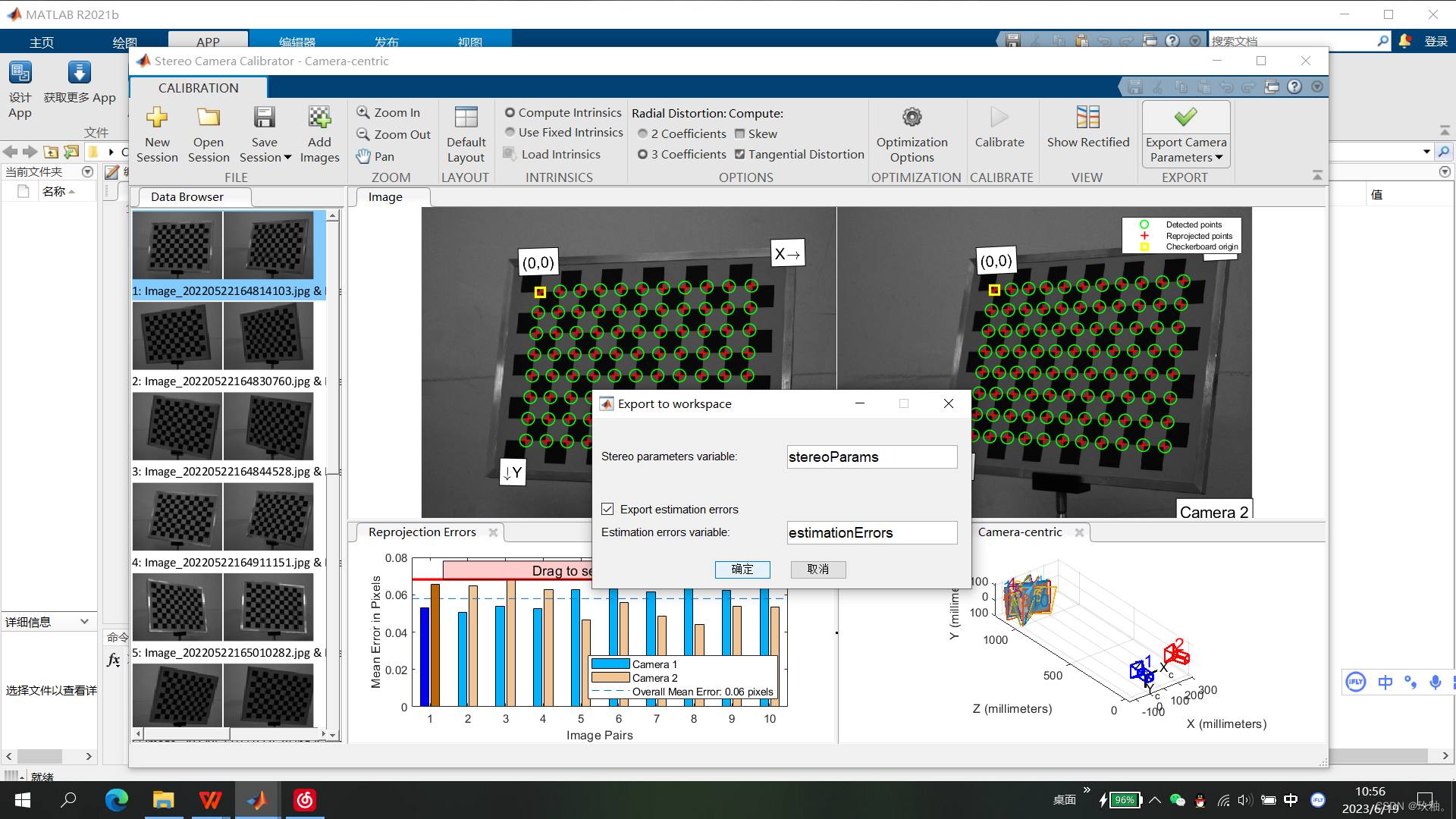Enable the Skew checkbox

click(739, 133)
